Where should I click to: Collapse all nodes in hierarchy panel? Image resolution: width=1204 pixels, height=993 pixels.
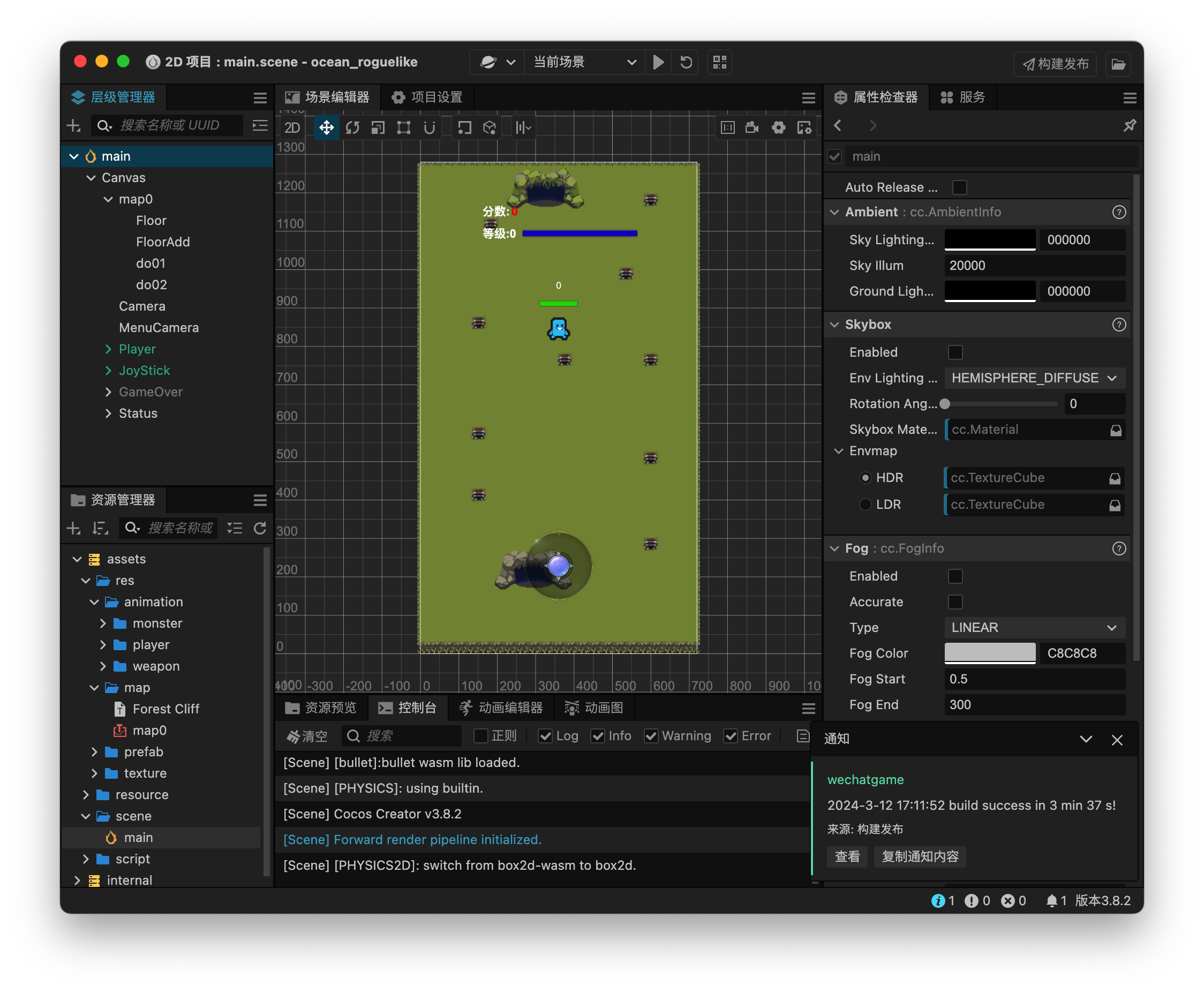[x=260, y=125]
